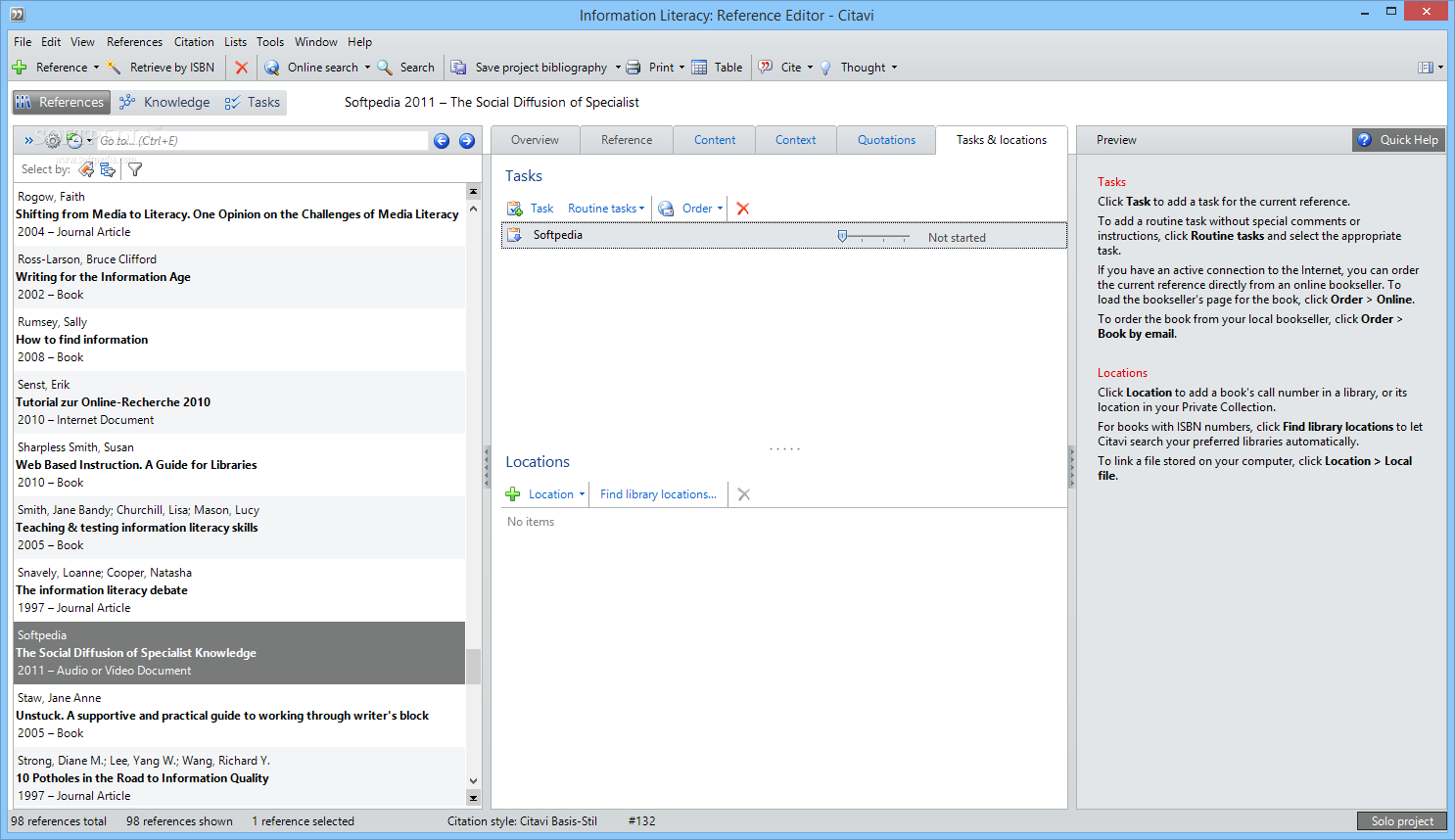
Task: Click the Select by category icon
Action: click(x=108, y=169)
